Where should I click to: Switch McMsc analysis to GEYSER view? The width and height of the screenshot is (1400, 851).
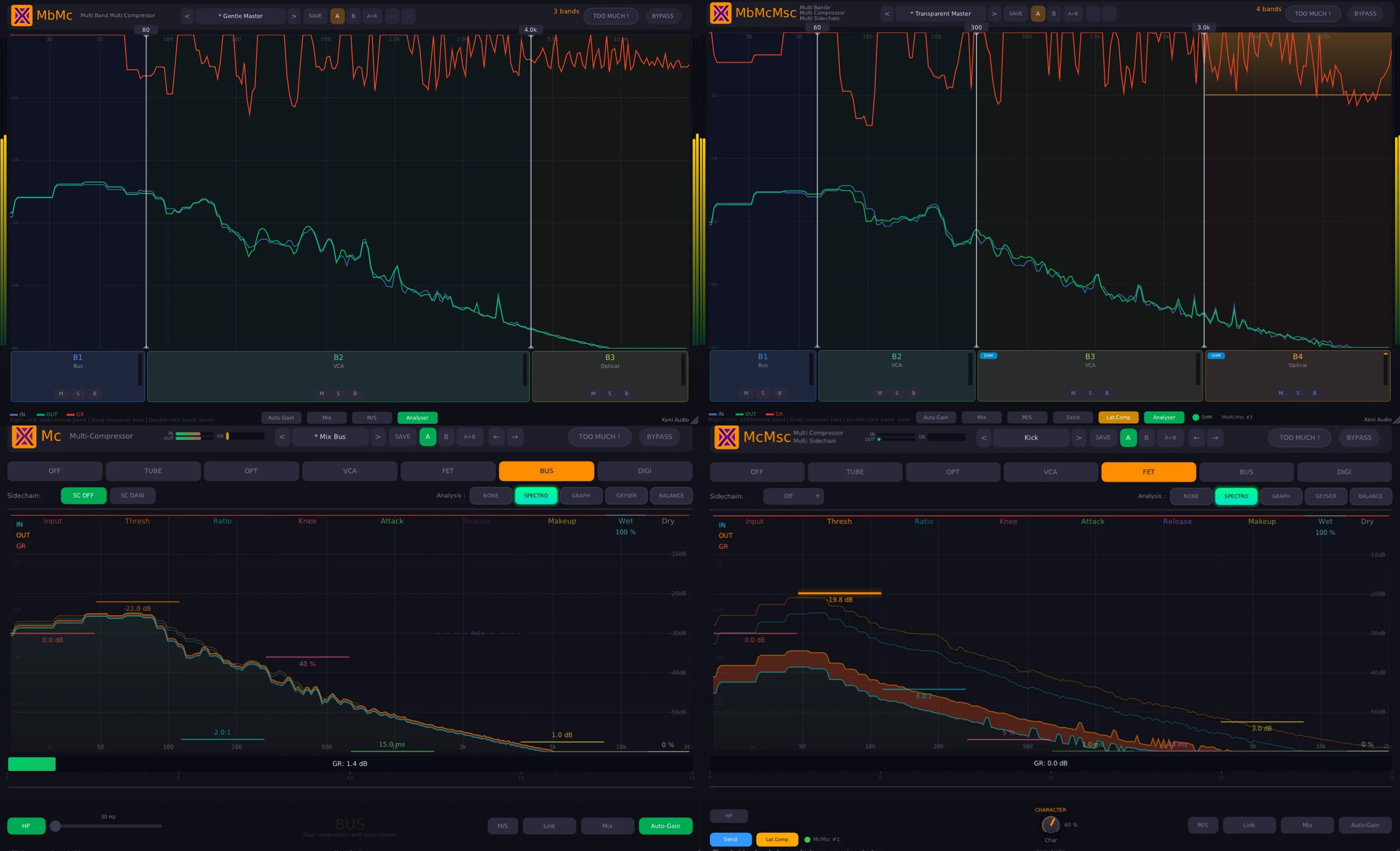[x=1325, y=496]
